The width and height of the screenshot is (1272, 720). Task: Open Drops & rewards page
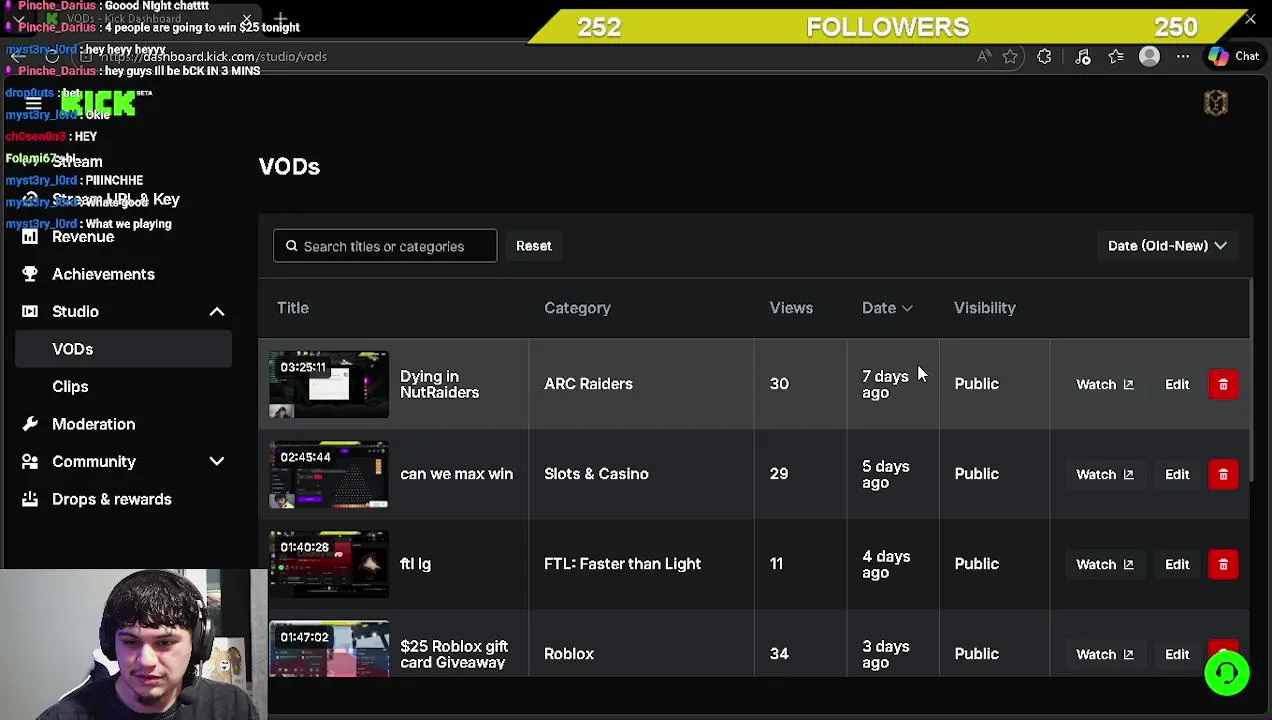(112, 499)
